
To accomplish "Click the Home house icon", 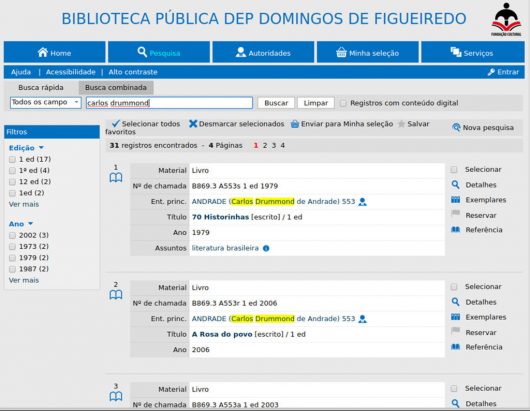I will pyautogui.click(x=43, y=52).
